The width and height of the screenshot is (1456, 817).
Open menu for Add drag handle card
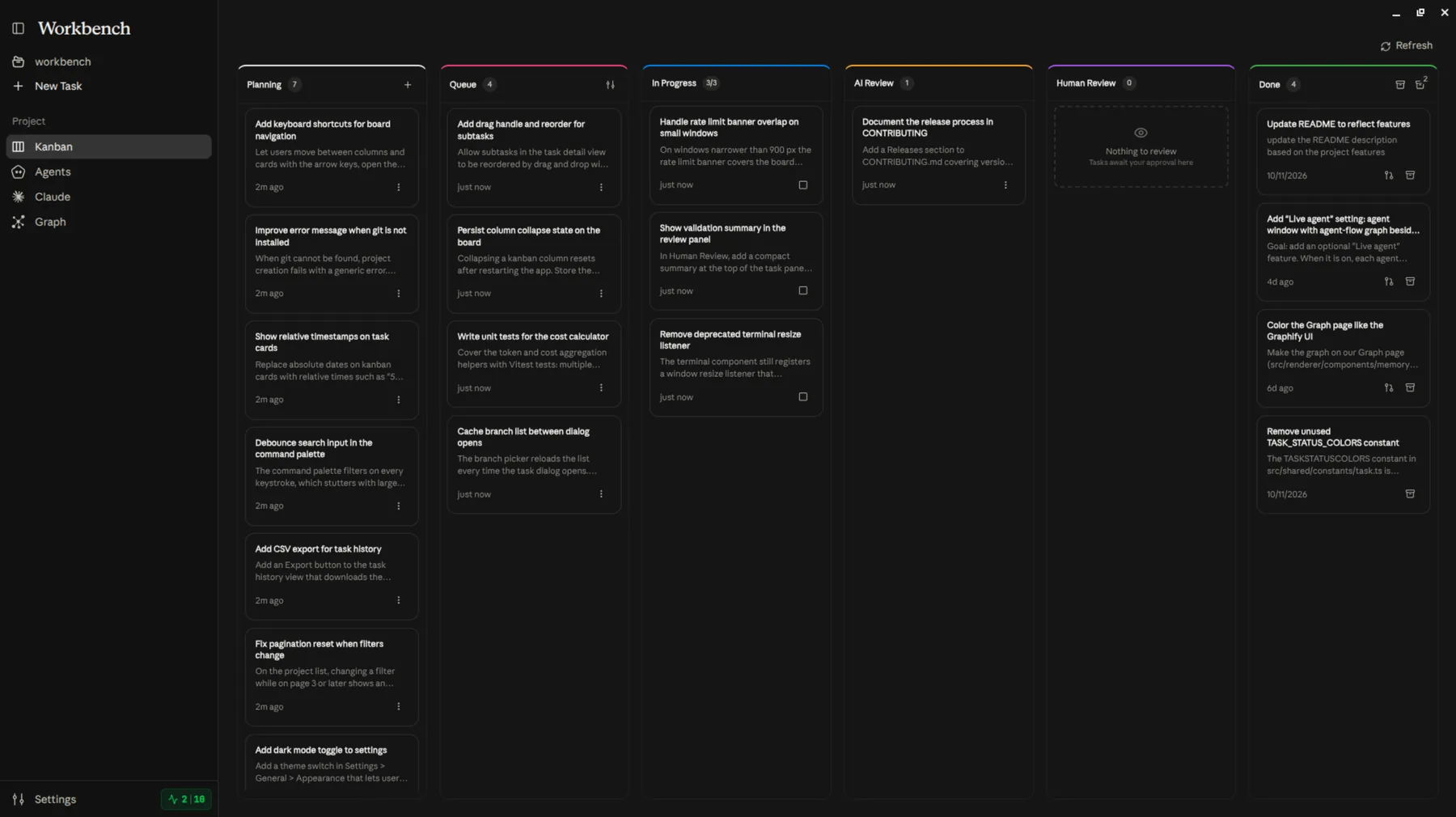(601, 188)
